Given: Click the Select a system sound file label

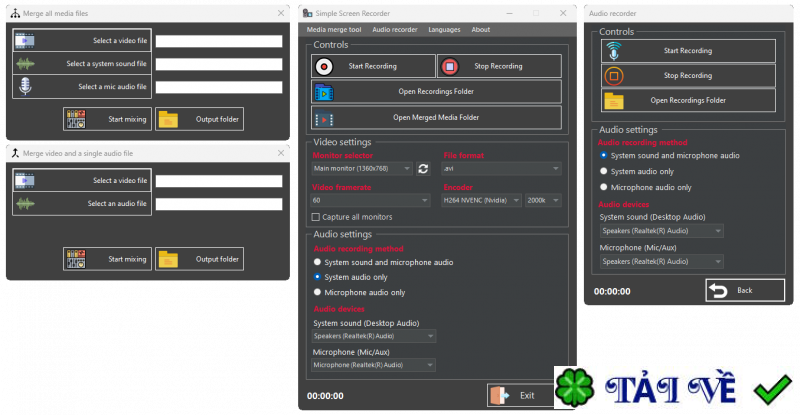Looking at the screenshot, I should (x=106, y=64).
